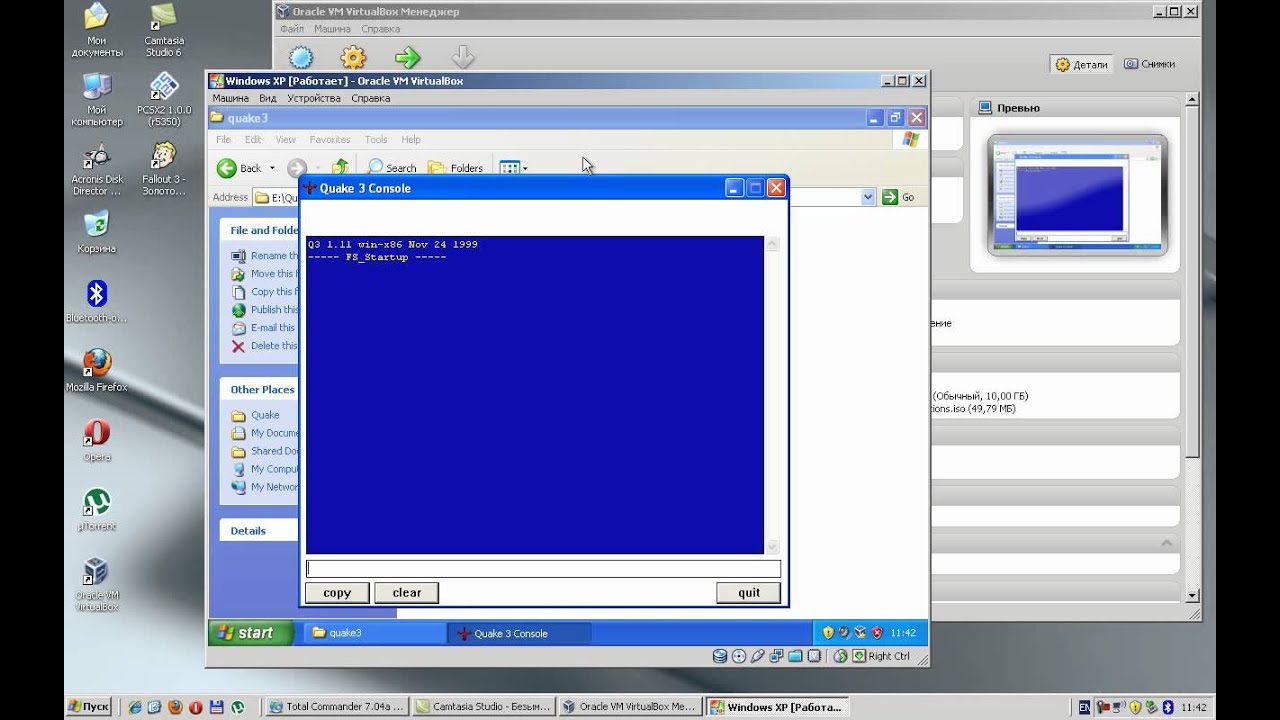Open Favorites menu in quake3 Explorer

[330, 140]
